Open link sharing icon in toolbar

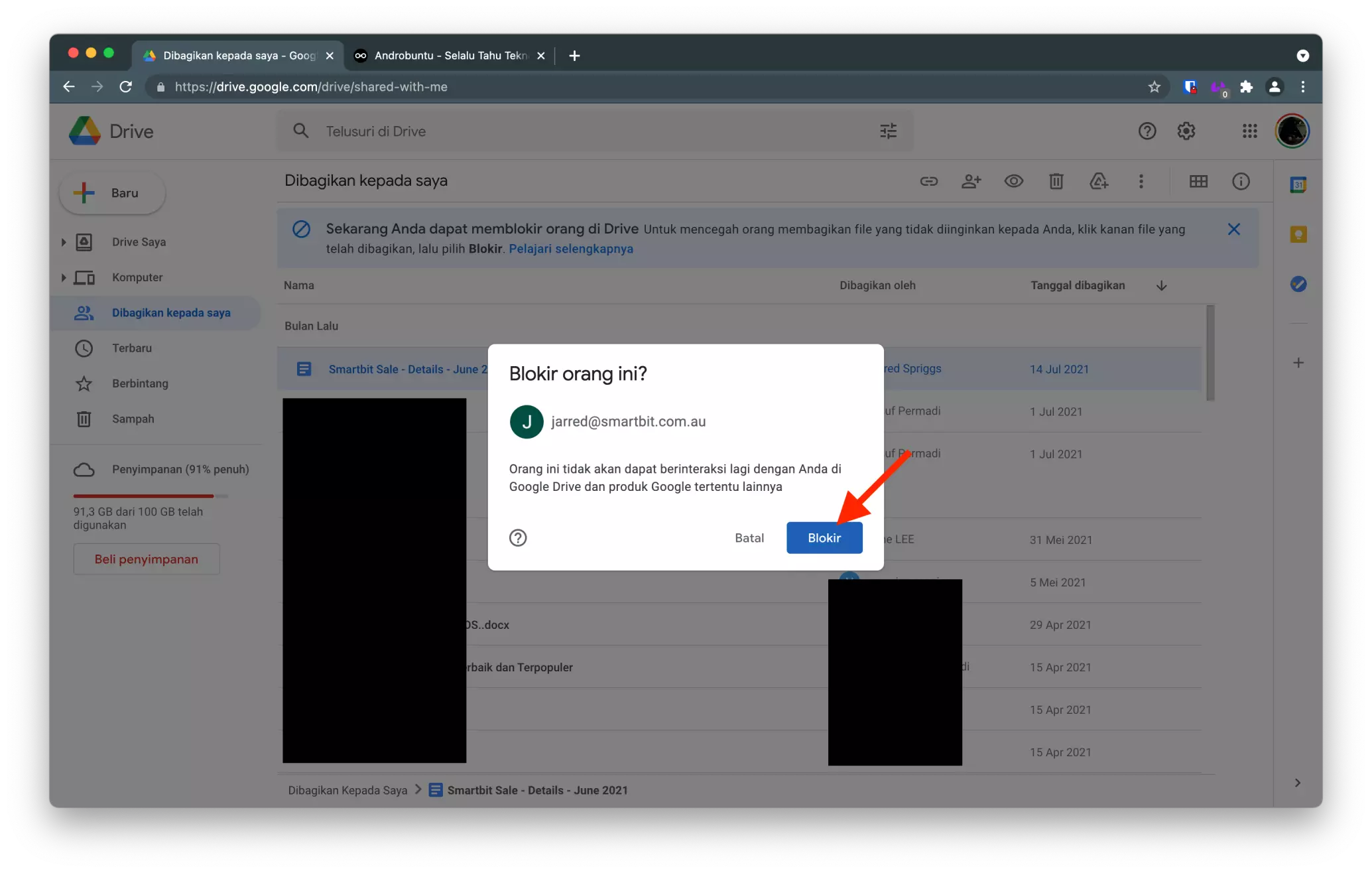click(929, 181)
